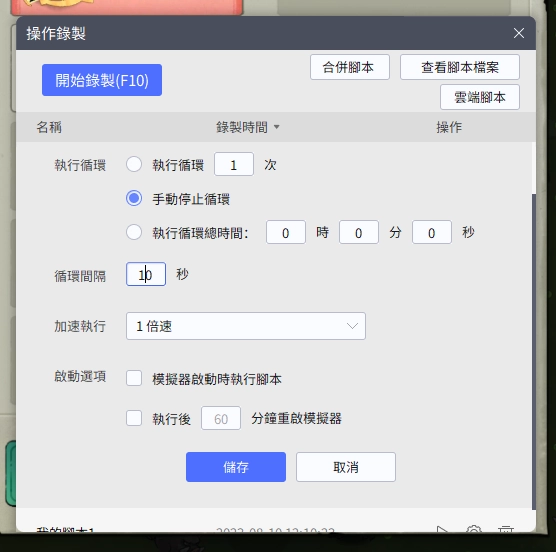Click the loop count input before 次
556x552 pixels.
(234, 164)
